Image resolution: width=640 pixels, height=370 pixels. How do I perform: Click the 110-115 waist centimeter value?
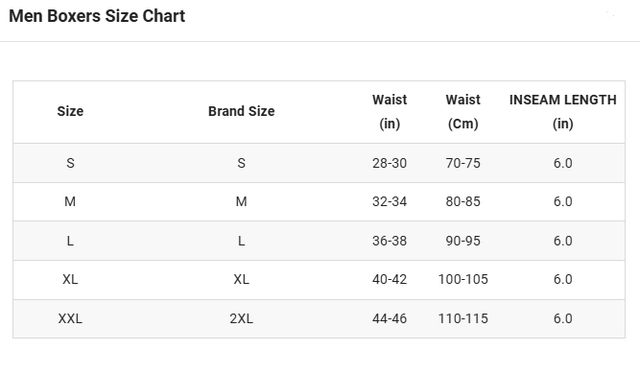(x=463, y=319)
